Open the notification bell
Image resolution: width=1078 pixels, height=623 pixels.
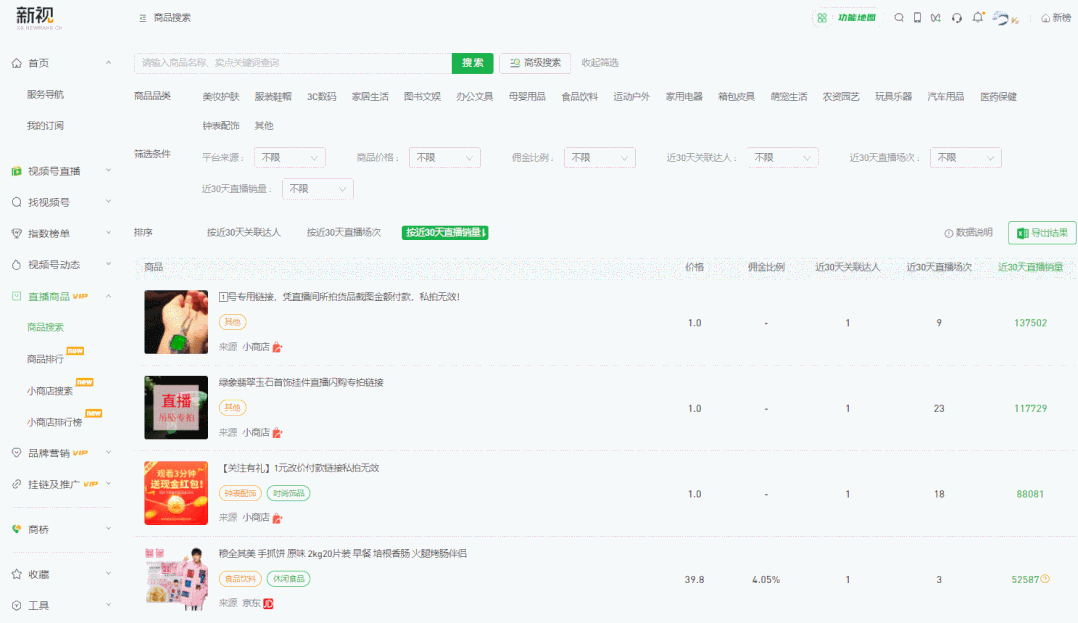978,17
